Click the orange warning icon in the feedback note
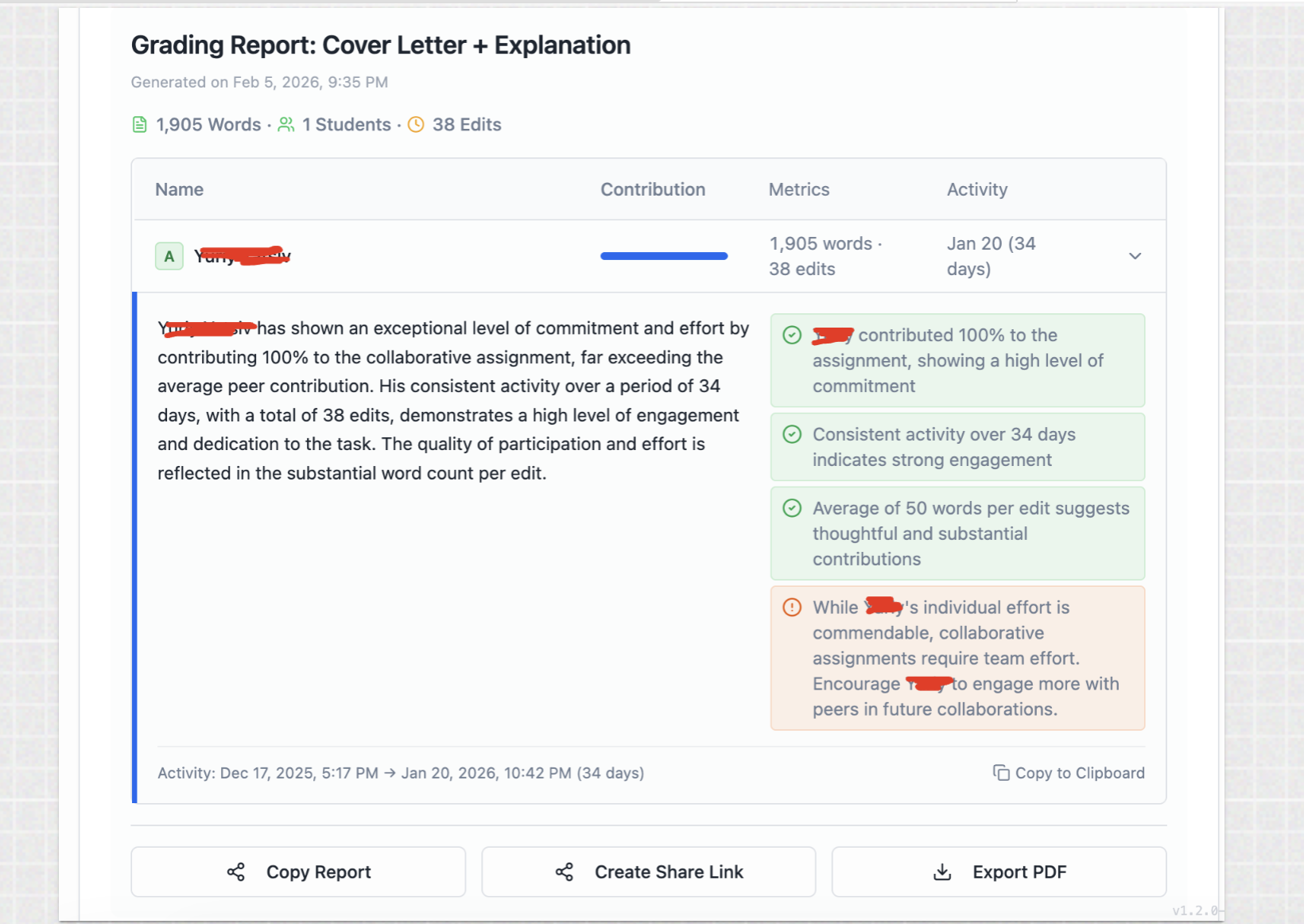The image size is (1304, 924). 792,608
